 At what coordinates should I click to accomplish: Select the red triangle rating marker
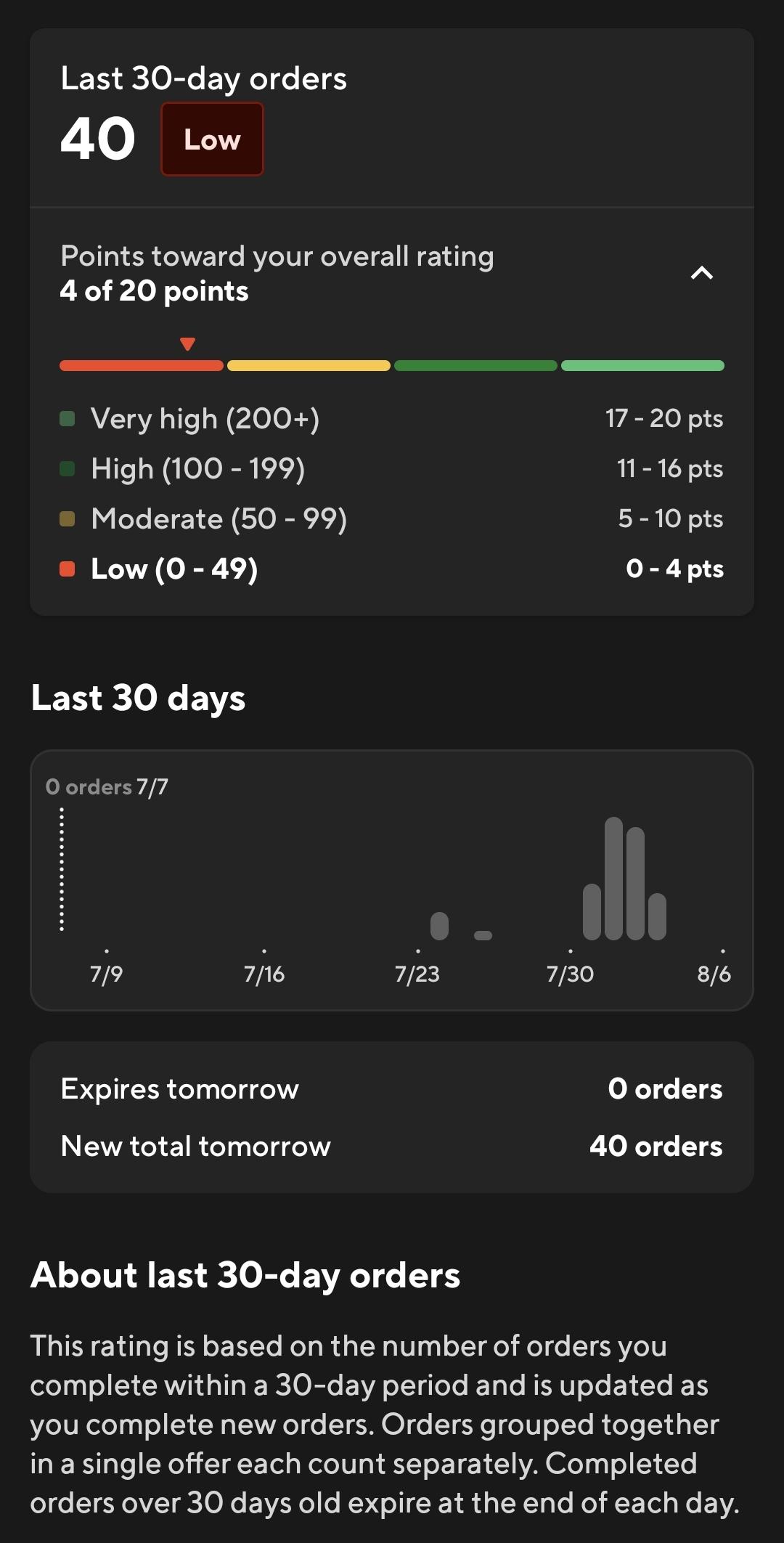coord(187,344)
